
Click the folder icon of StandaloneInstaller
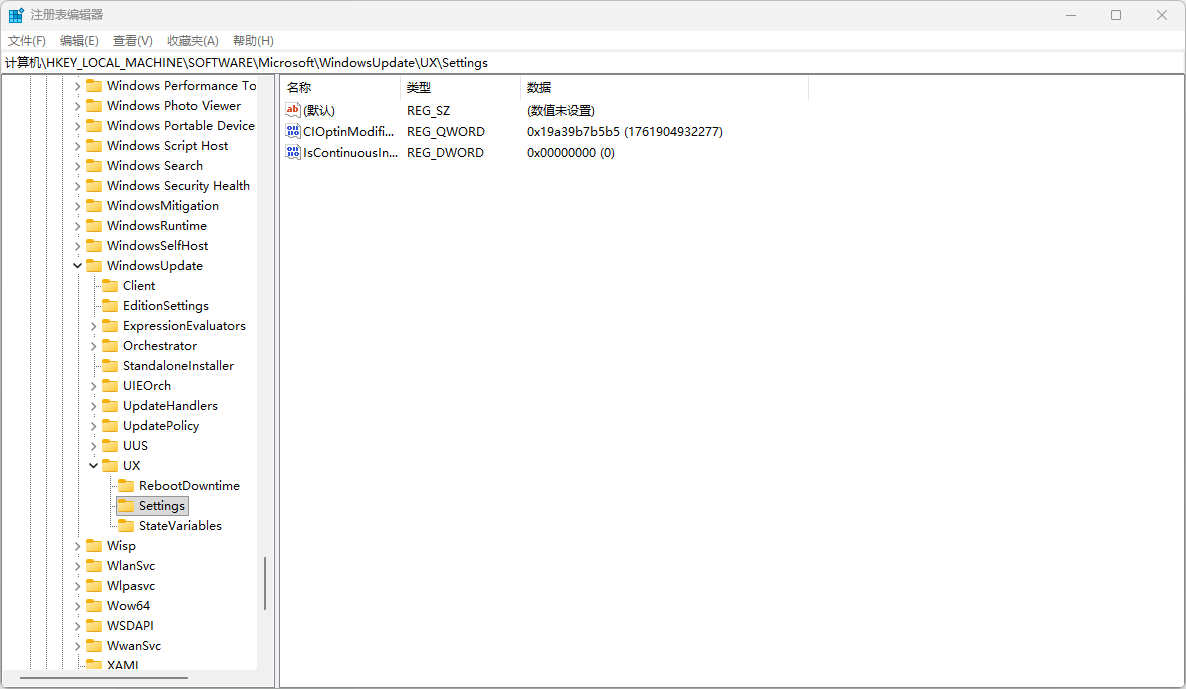(x=110, y=365)
